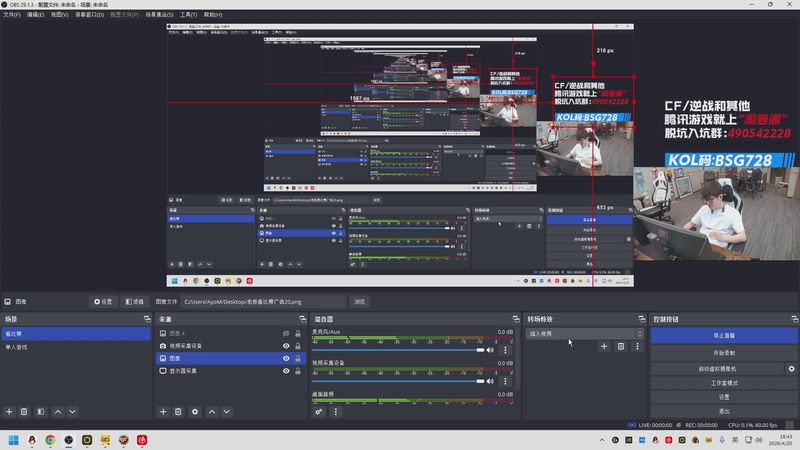Image resolution: width=800 pixels, height=450 pixels.
Task: Move scene up with up arrow
Action: coord(58,411)
